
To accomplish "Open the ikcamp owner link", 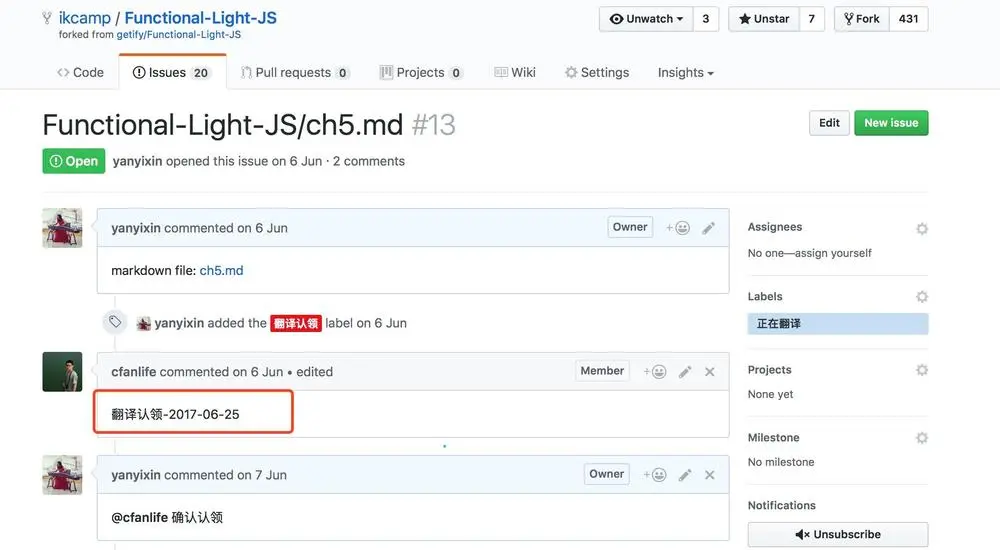I will click(x=85, y=18).
